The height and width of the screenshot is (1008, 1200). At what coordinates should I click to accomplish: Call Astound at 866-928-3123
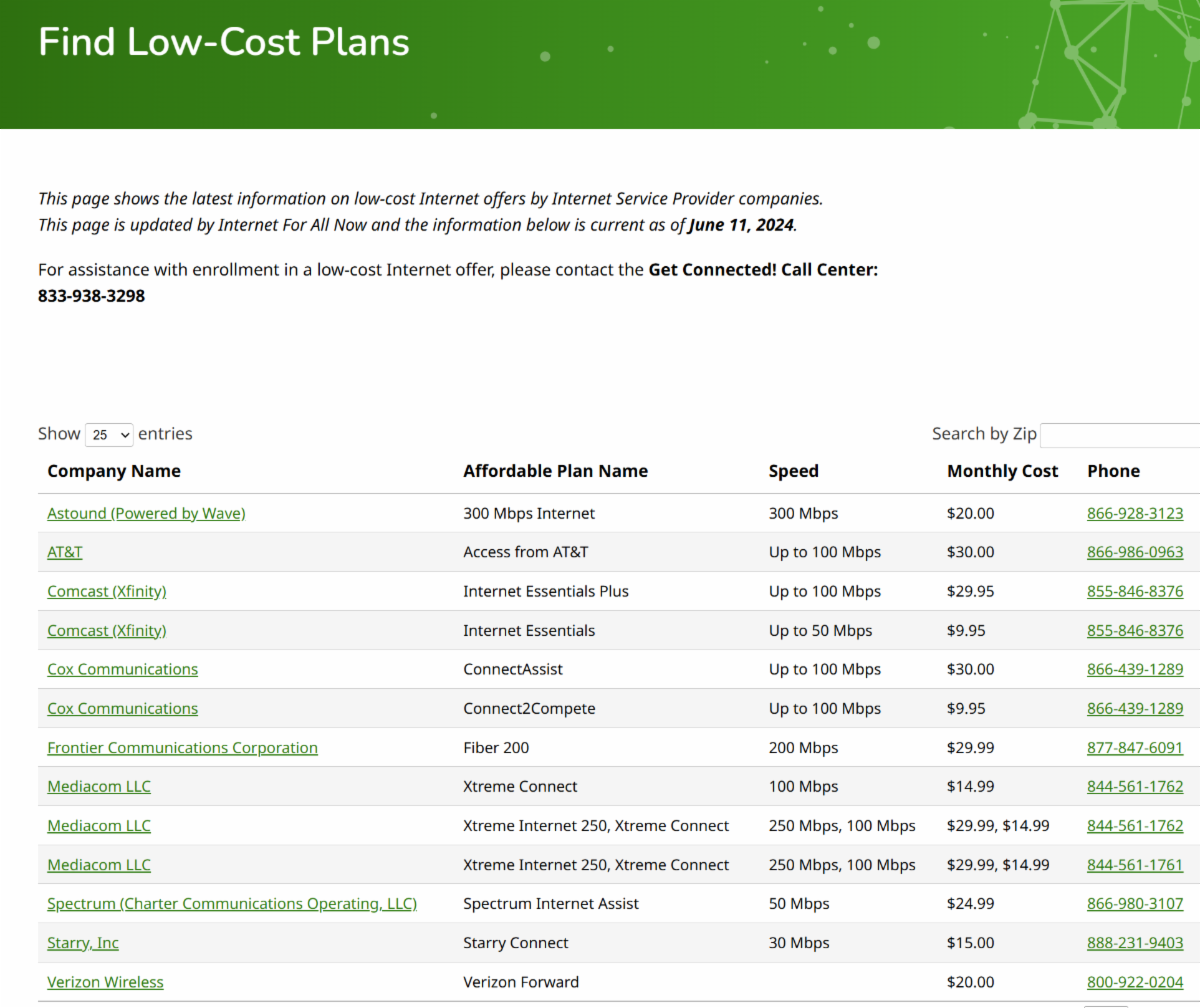1135,513
